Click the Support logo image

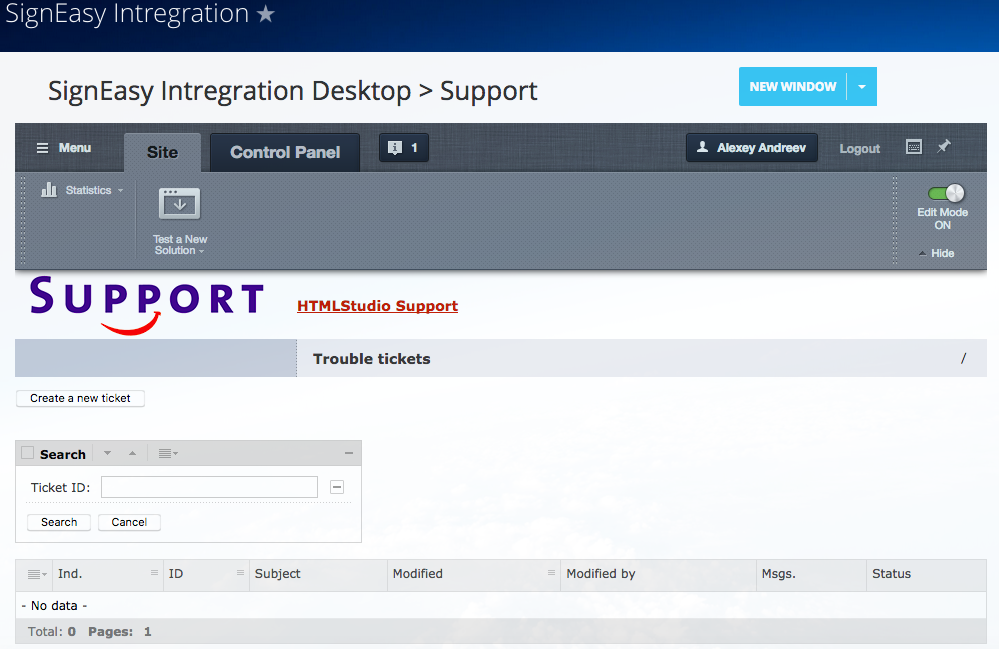click(147, 304)
